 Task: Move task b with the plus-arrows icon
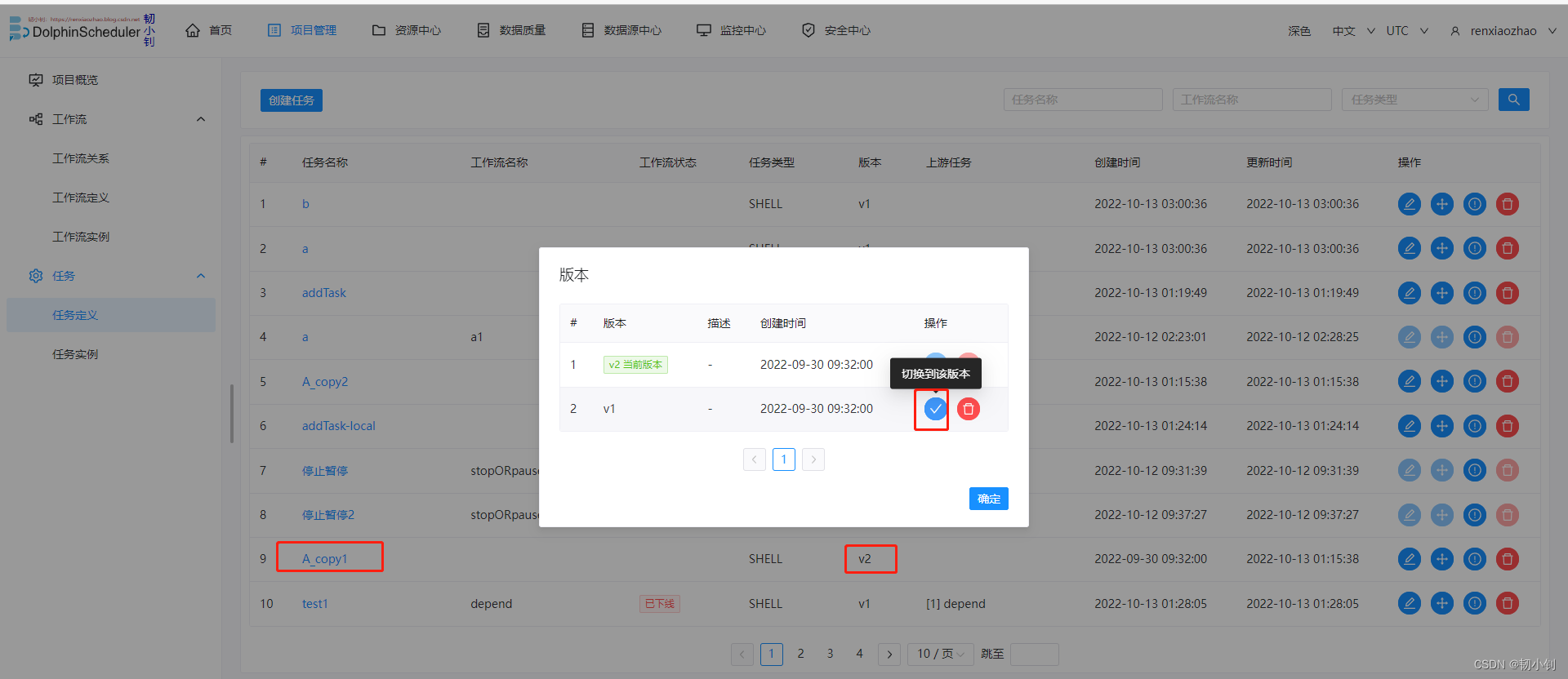1442,204
